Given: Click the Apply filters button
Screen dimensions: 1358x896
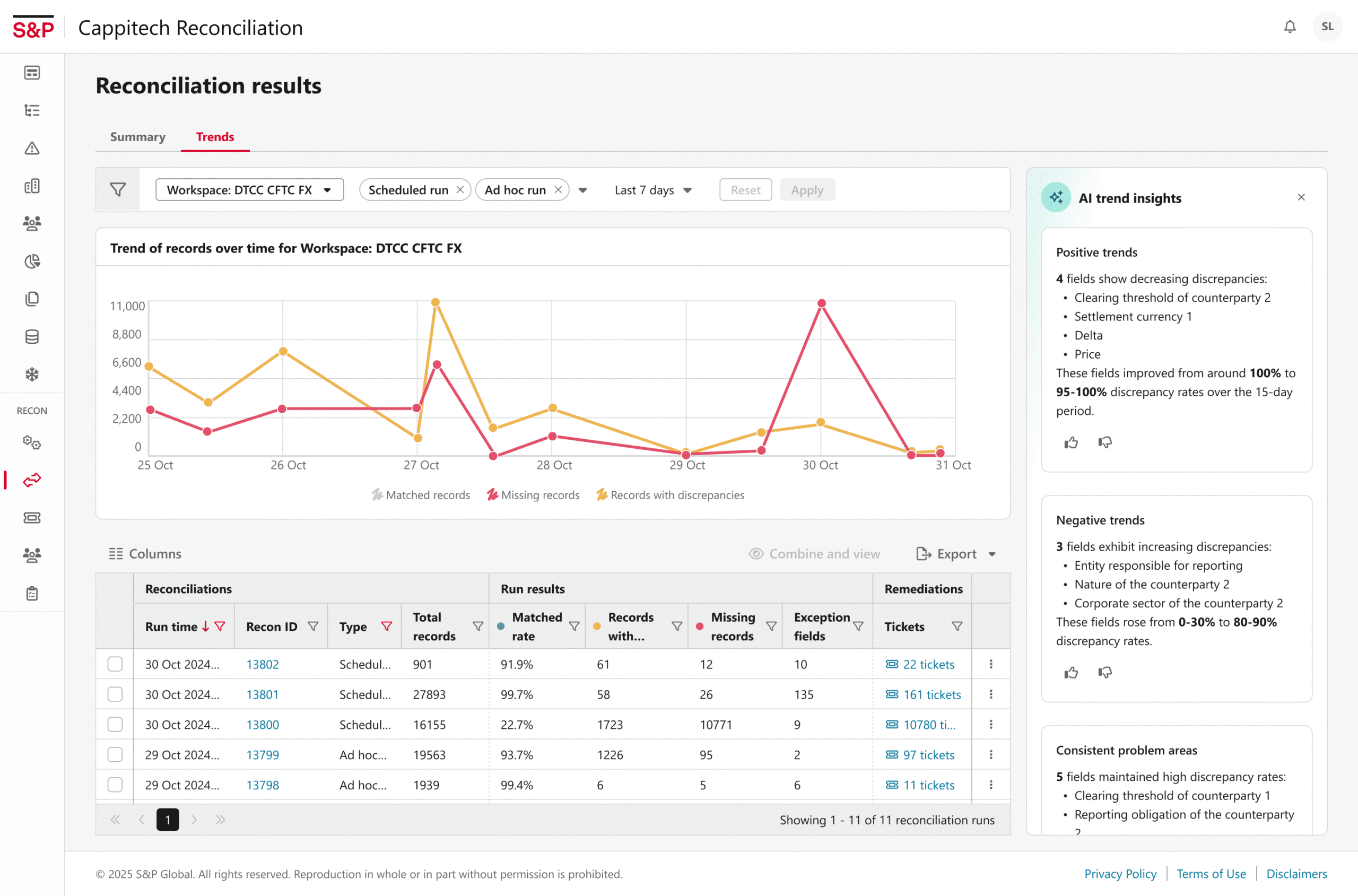Looking at the screenshot, I should tap(807, 190).
